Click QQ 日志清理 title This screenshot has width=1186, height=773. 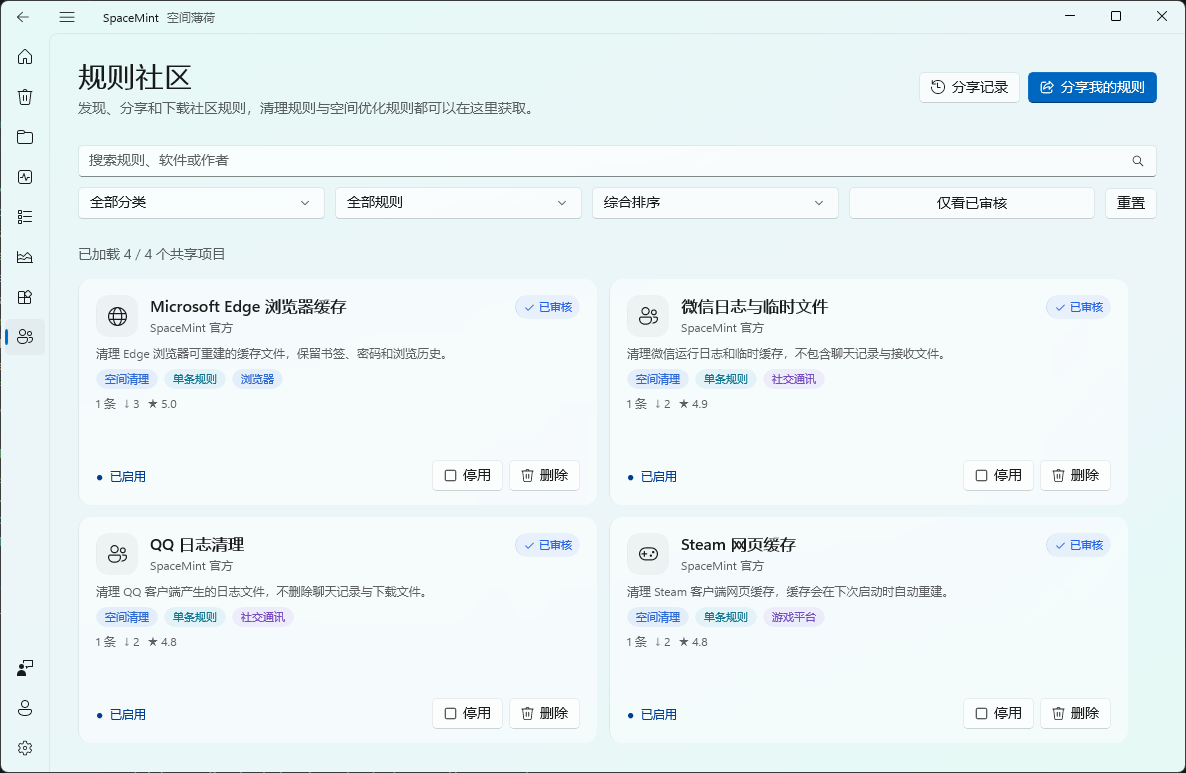[x=197, y=545]
